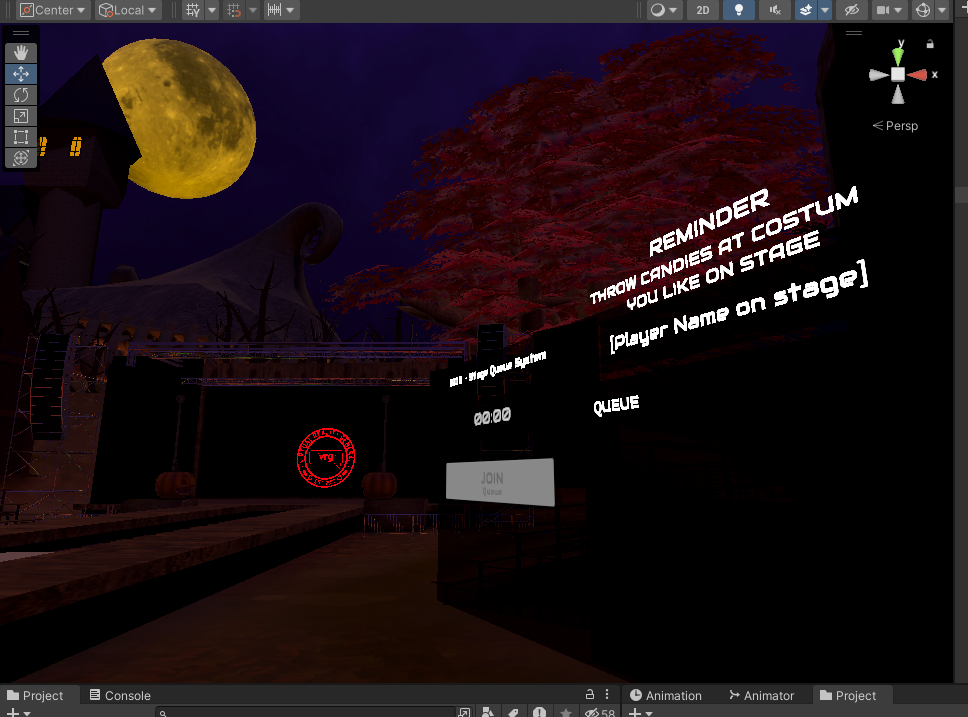Click the center cube of orientation gizmo
Image resolution: width=968 pixels, height=717 pixels.
pyautogui.click(x=898, y=75)
